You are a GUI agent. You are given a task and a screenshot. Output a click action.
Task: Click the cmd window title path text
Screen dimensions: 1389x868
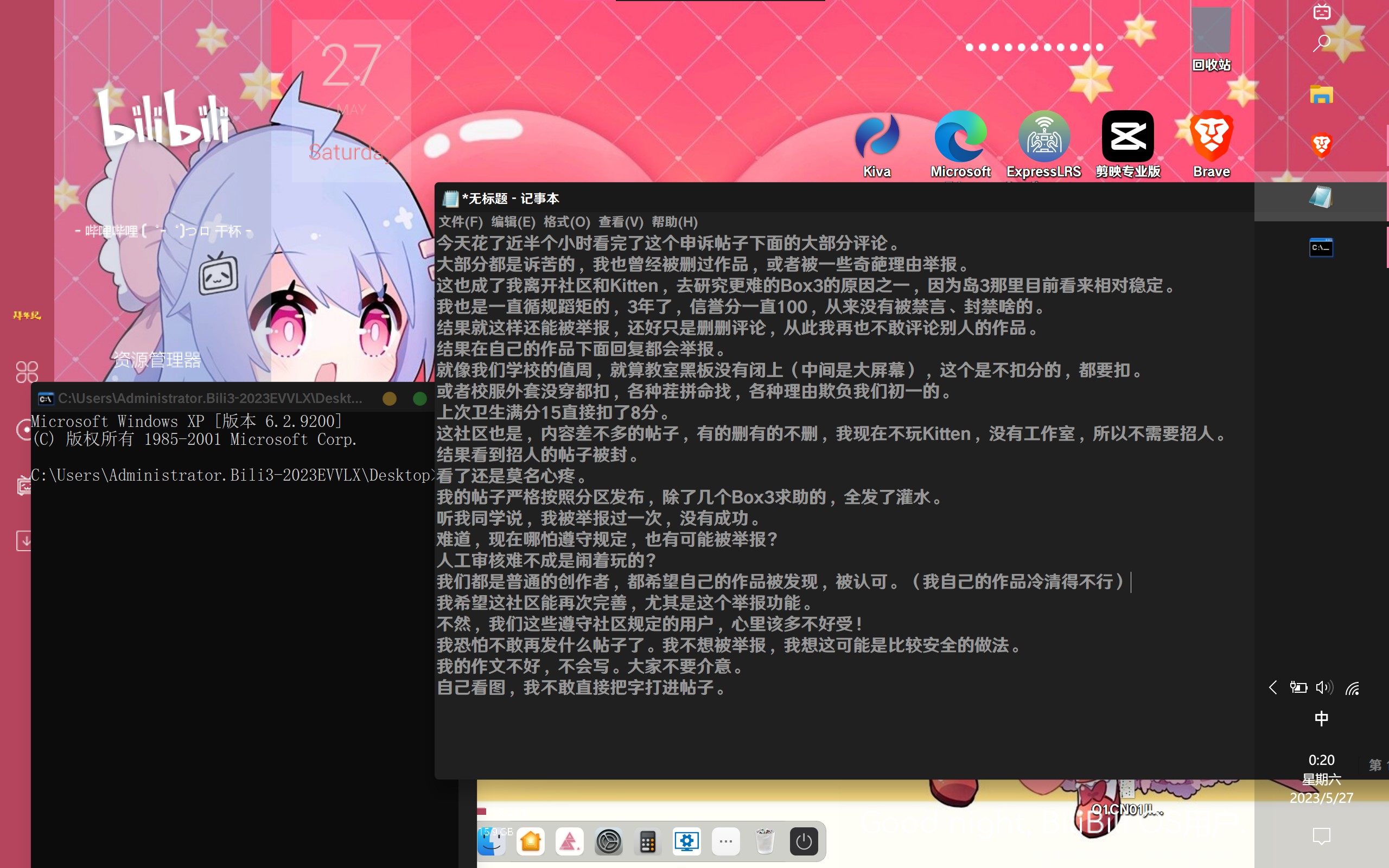pyautogui.click(x=210, y=398)
